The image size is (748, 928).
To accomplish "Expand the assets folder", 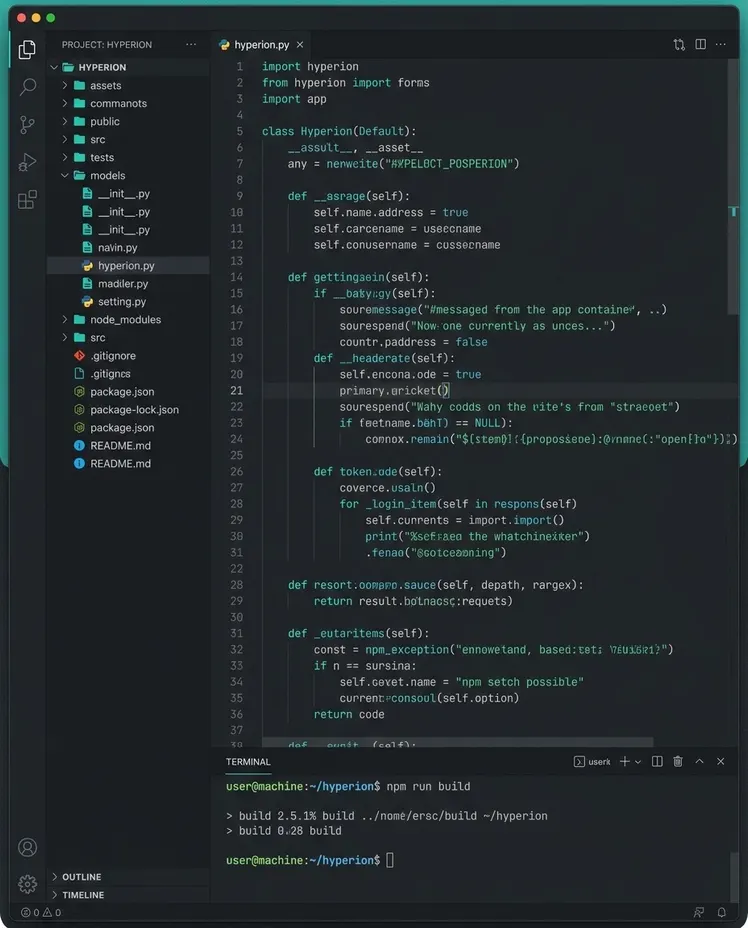I will click(x=65, y=85).
